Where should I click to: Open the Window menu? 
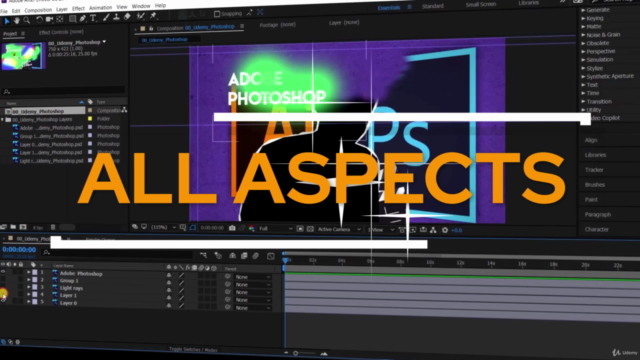pyautogui.click(x=141, y=6)
